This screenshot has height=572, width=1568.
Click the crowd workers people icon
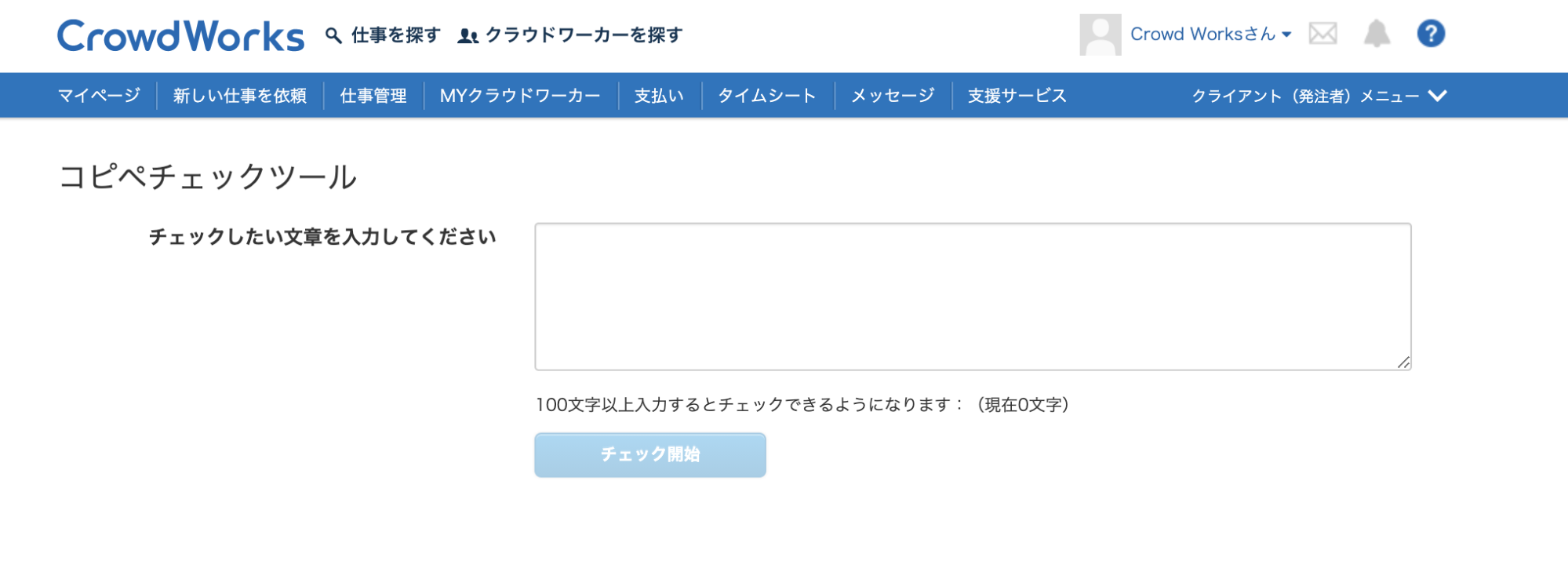click(x=467, y=35)
